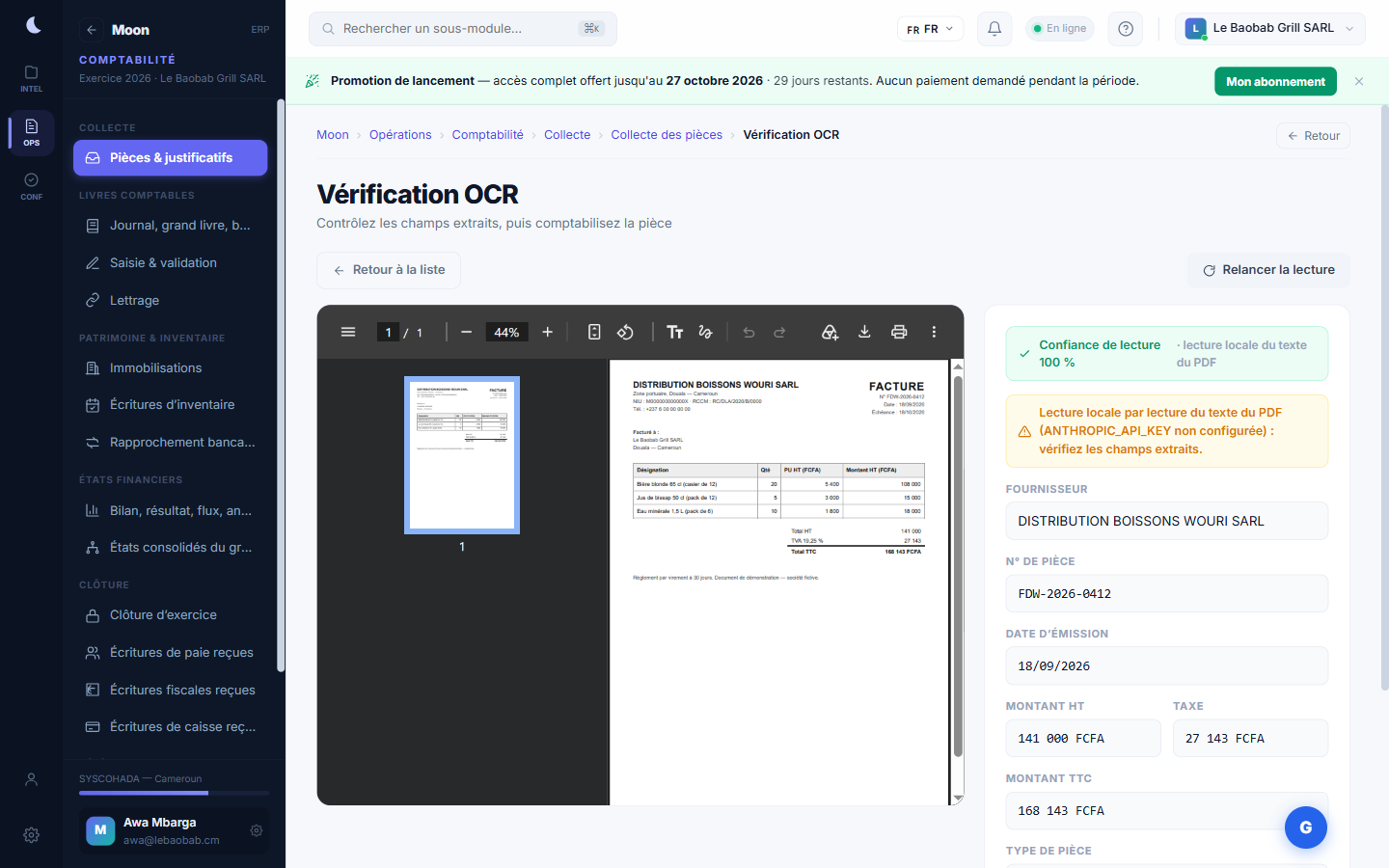Image resolution: width=1389 pixels, height=868 pixels.
Task: Click the fit-to-page icon in PDF toolbar
Action: pos(594,332)
